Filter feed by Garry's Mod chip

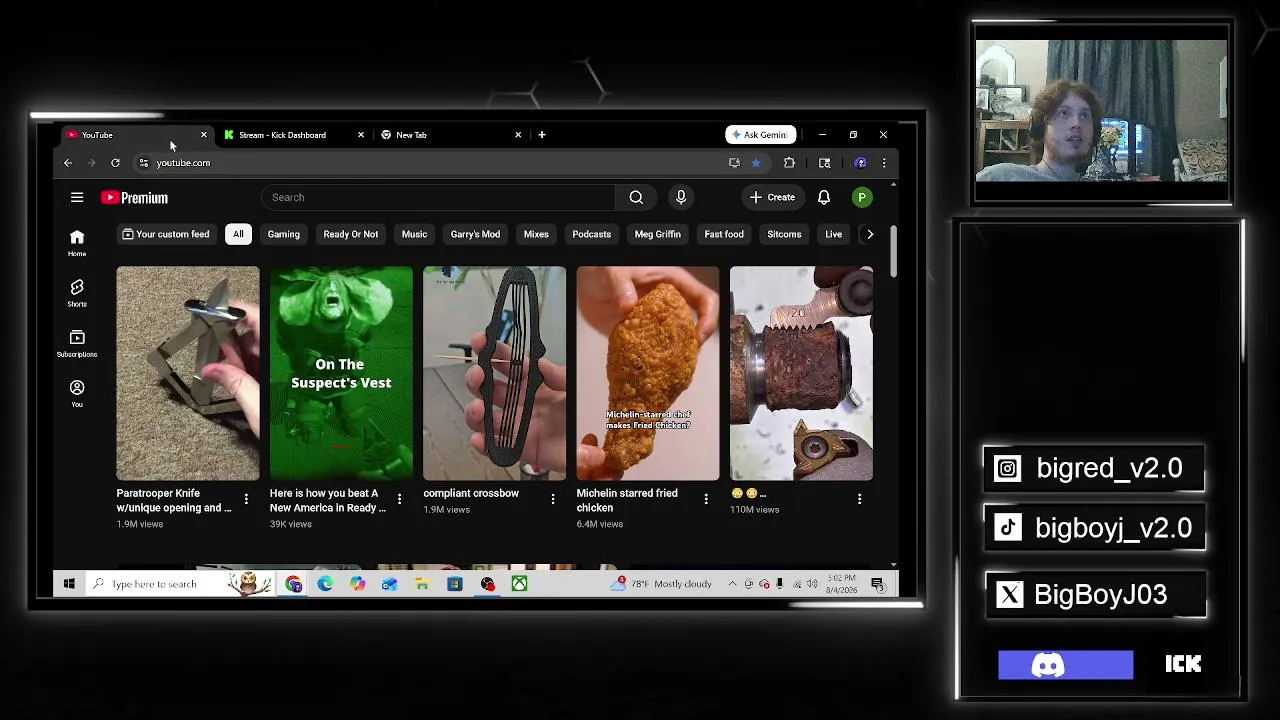tap(475, 234)
